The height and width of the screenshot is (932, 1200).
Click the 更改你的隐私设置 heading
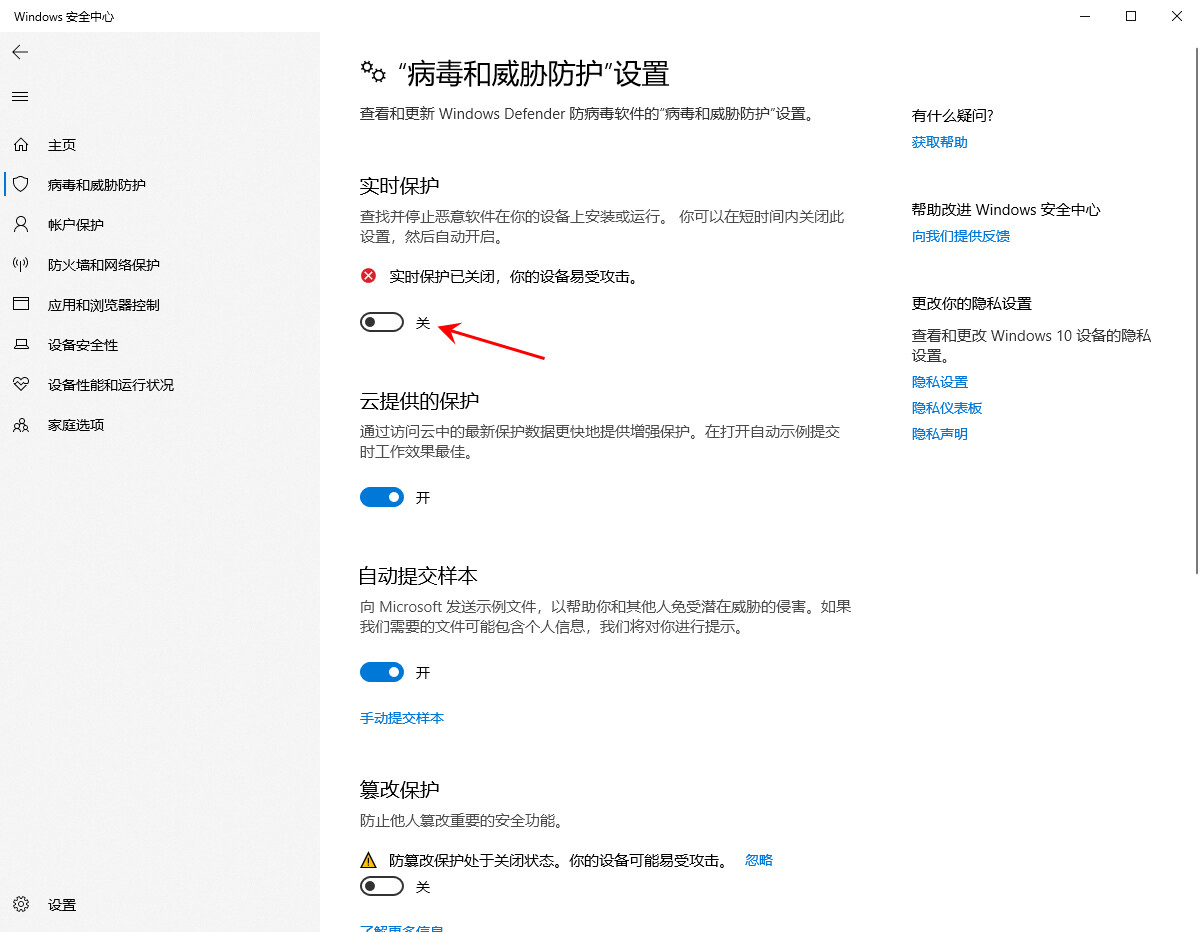972,304
